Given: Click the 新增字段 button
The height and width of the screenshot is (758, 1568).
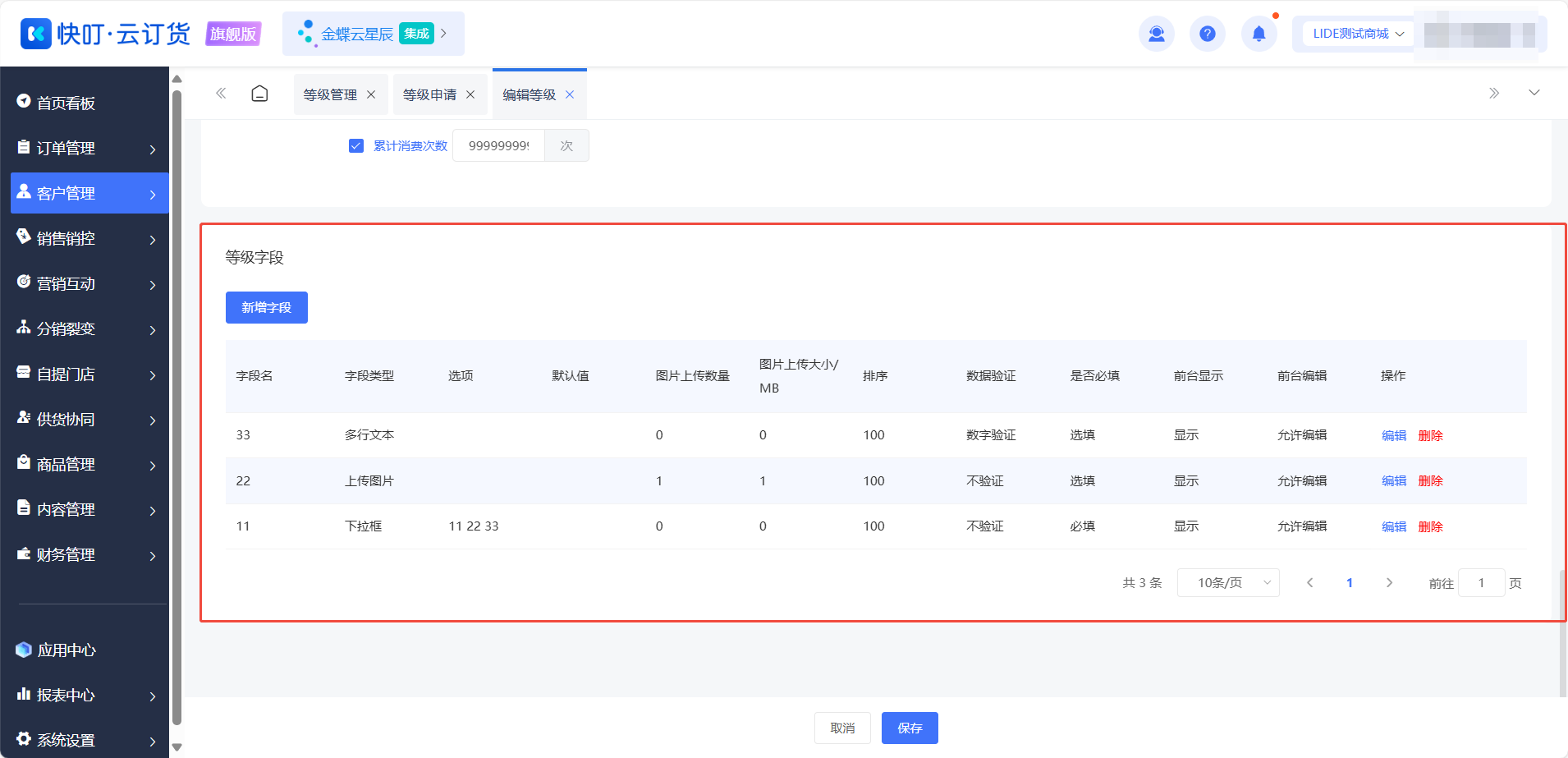Looking at the screenshot, I should [267, 307].
